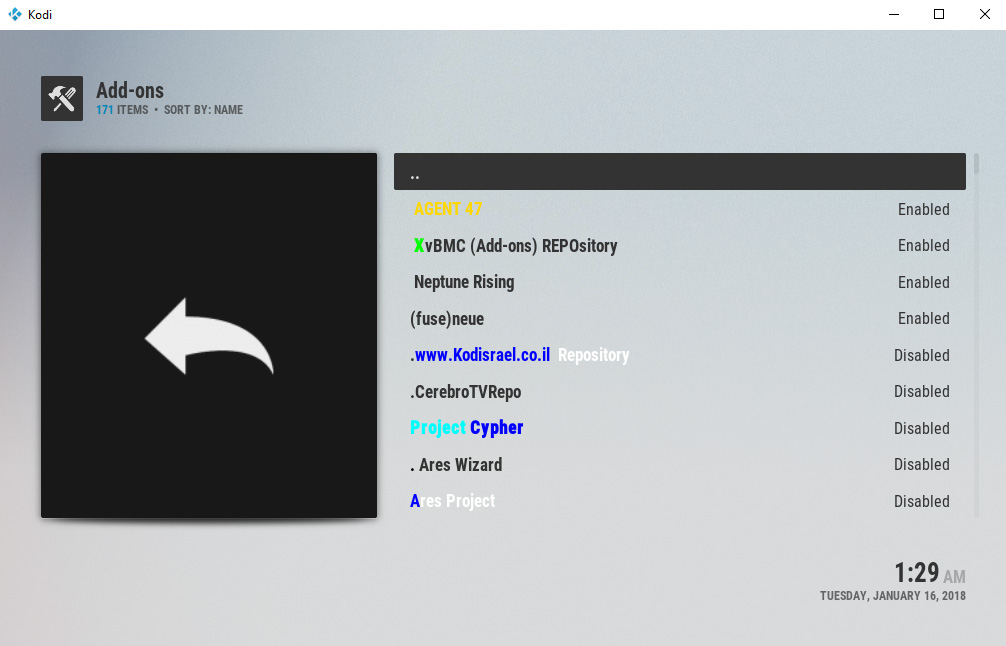Screen dimensions: 1006x646
Task: Click Disabled status of Project Cypher
Action: pyautogui.click(x=921, y=428)
